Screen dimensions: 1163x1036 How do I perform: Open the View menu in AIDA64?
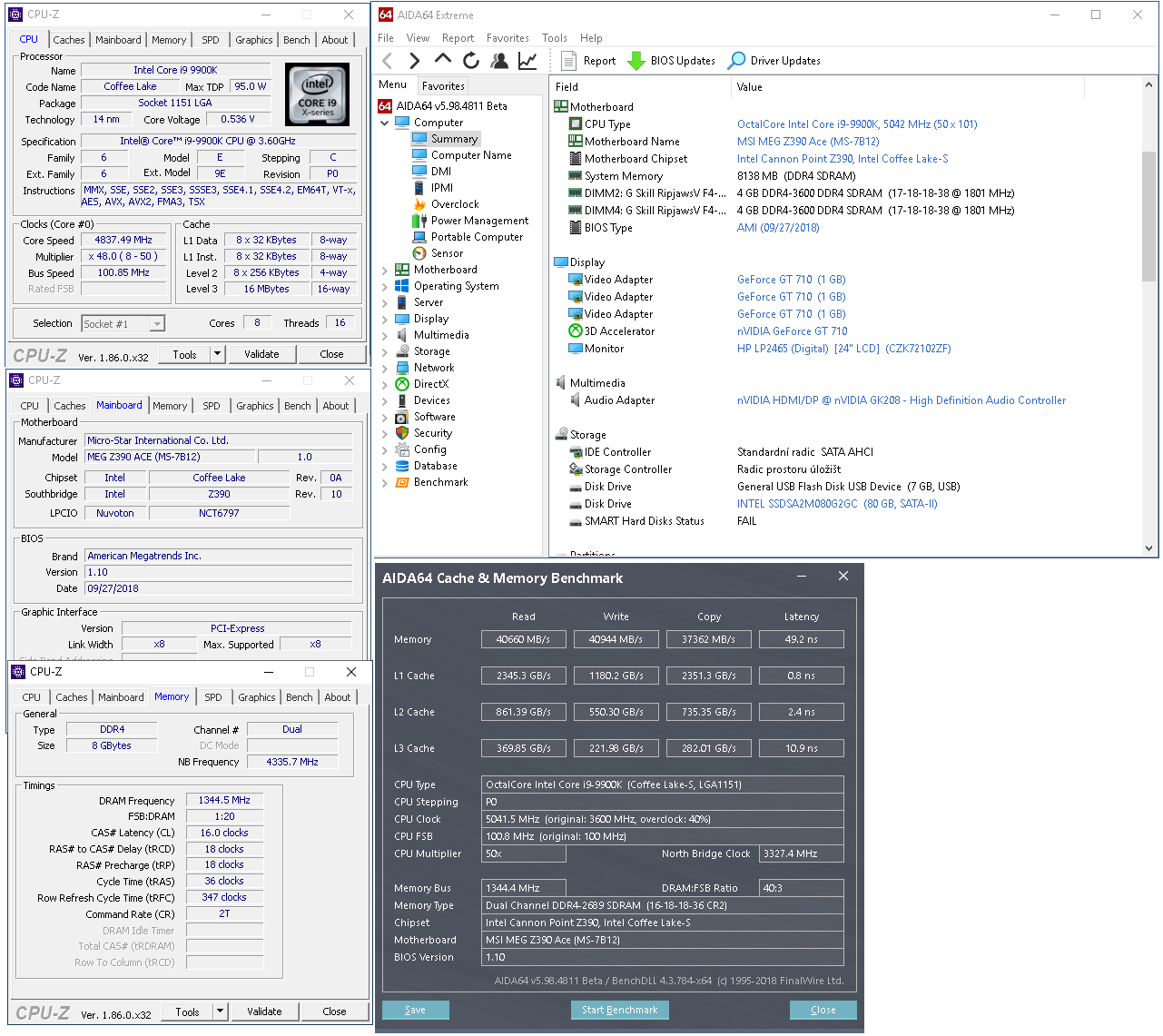418,38
